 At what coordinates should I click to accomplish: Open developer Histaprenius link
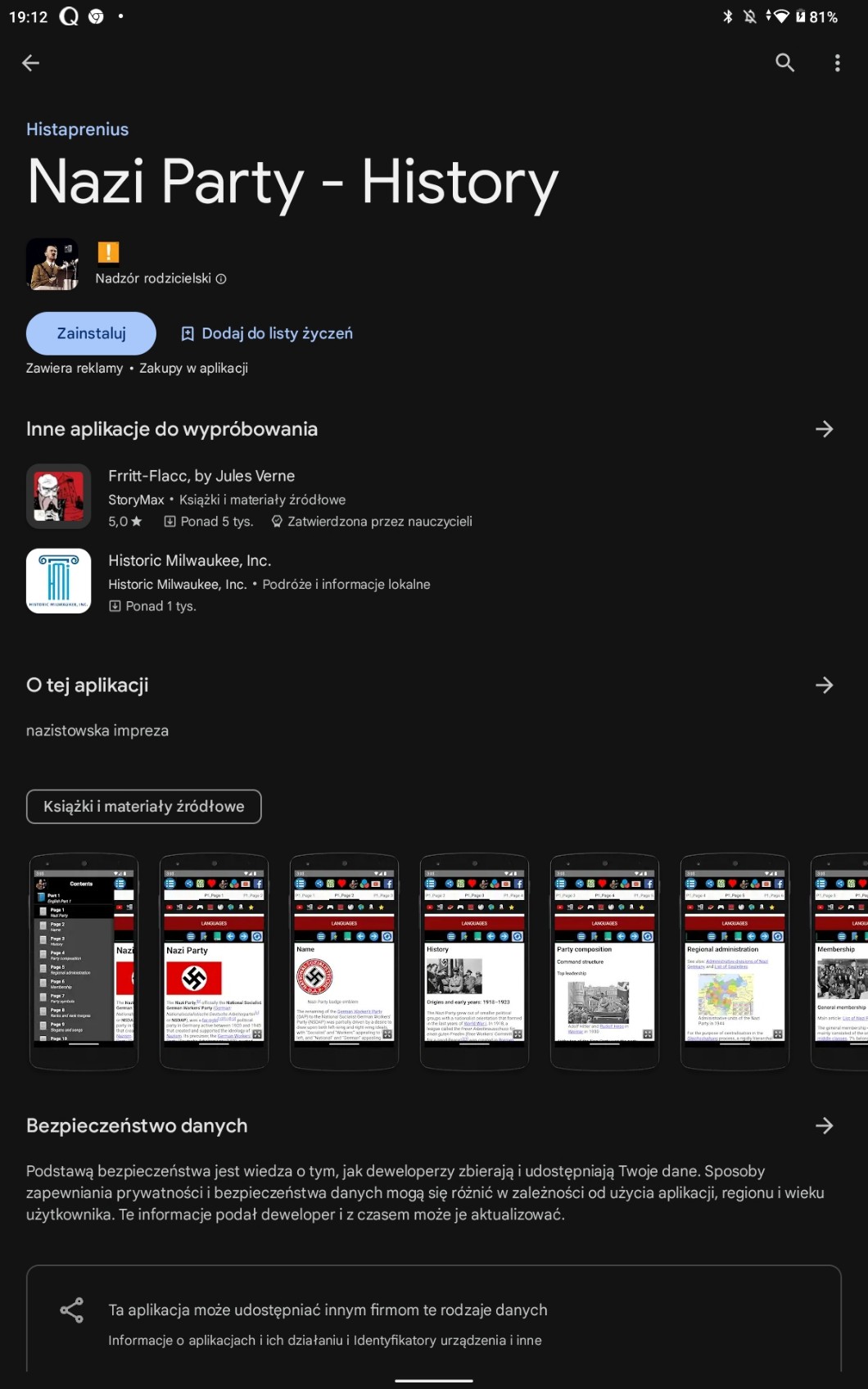point(78,129)
